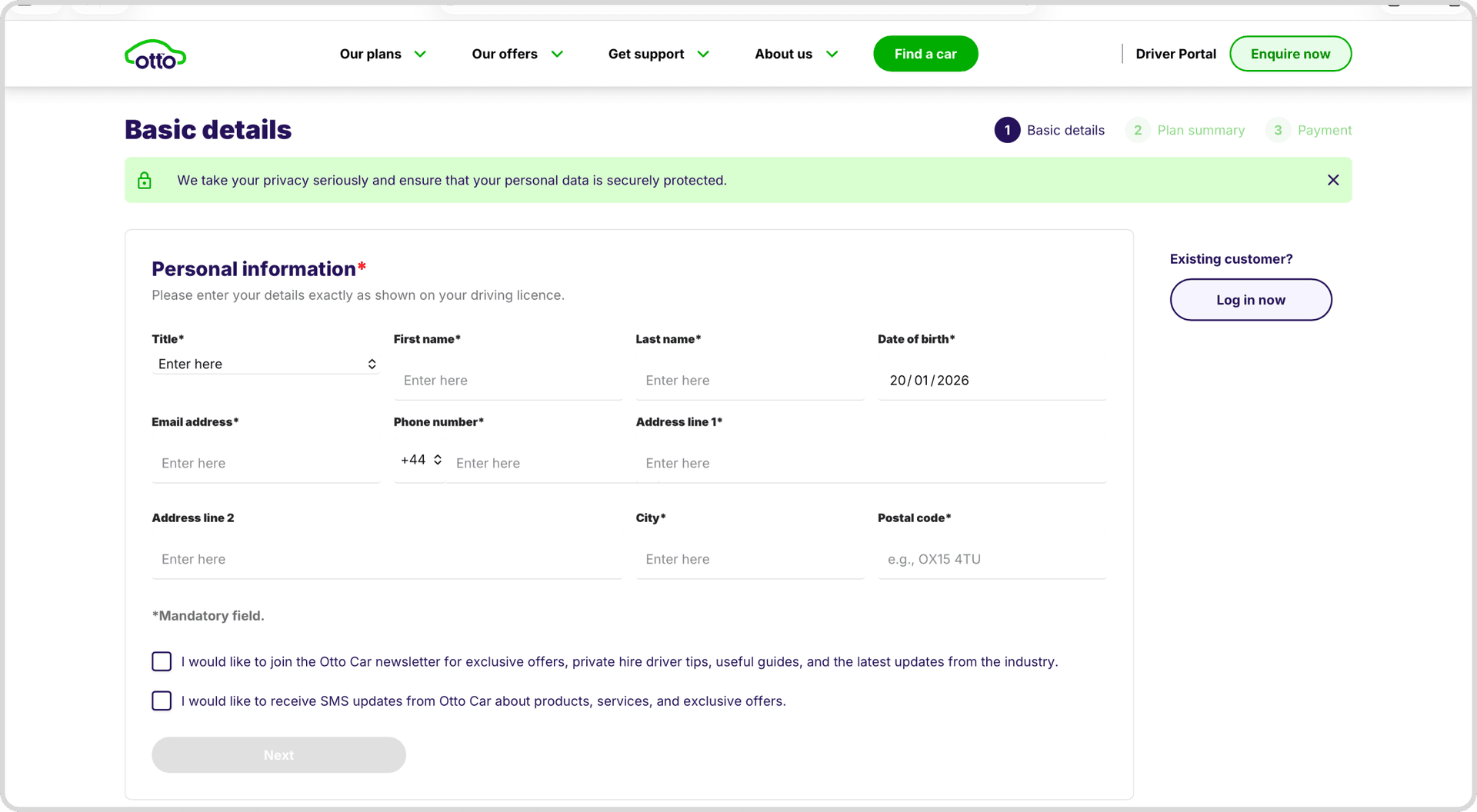1477x812 pixels.
Task: Open the About us menu
Action: point(795,54)
